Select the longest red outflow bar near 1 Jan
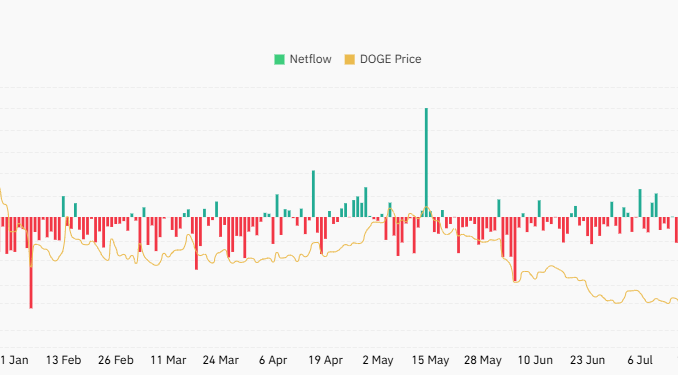Viewport: 678px width, 375px height. (x=31, y=263)
